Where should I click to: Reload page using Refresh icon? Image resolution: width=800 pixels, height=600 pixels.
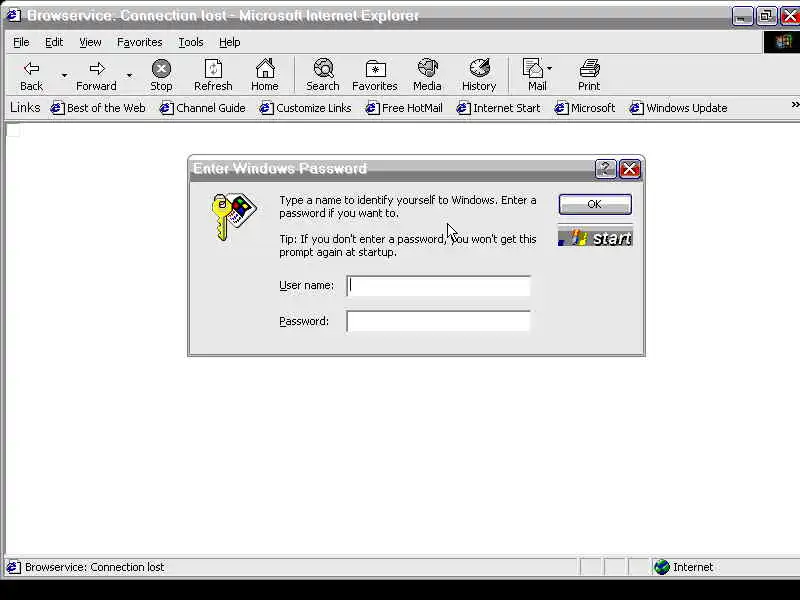click(x=213, y=69)
